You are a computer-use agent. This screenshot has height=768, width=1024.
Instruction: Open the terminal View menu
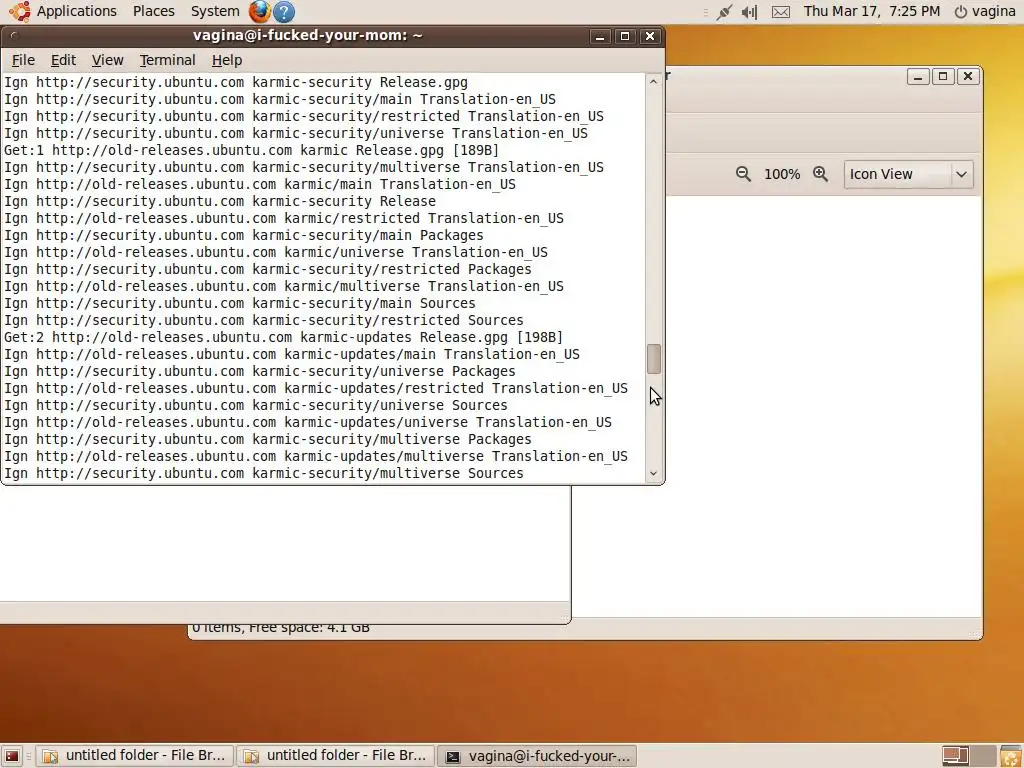coord(107,60)
